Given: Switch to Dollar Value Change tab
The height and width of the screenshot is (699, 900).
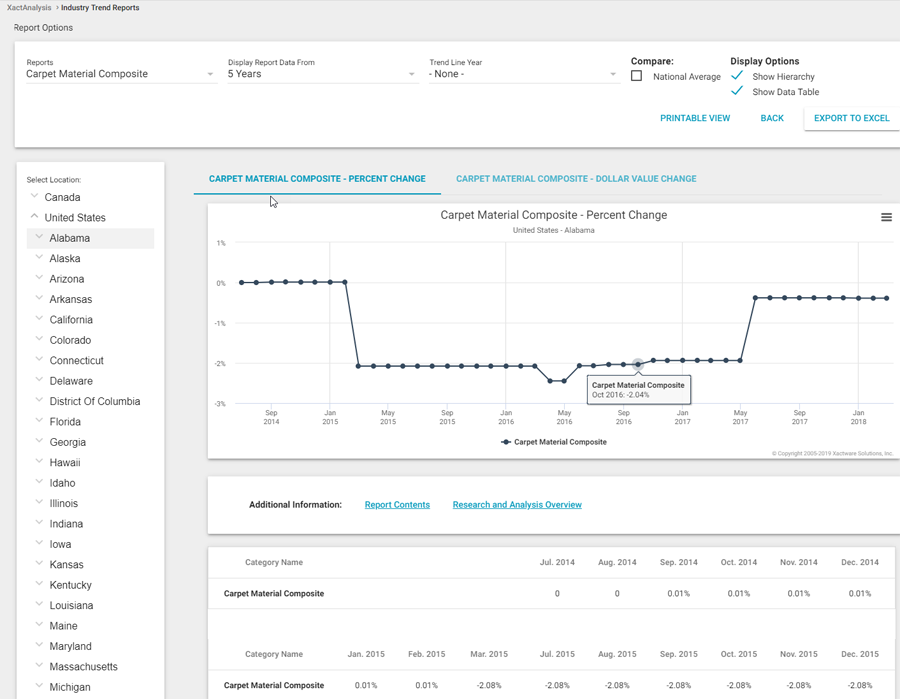Looking at the screenshot, I should point(576,179).
